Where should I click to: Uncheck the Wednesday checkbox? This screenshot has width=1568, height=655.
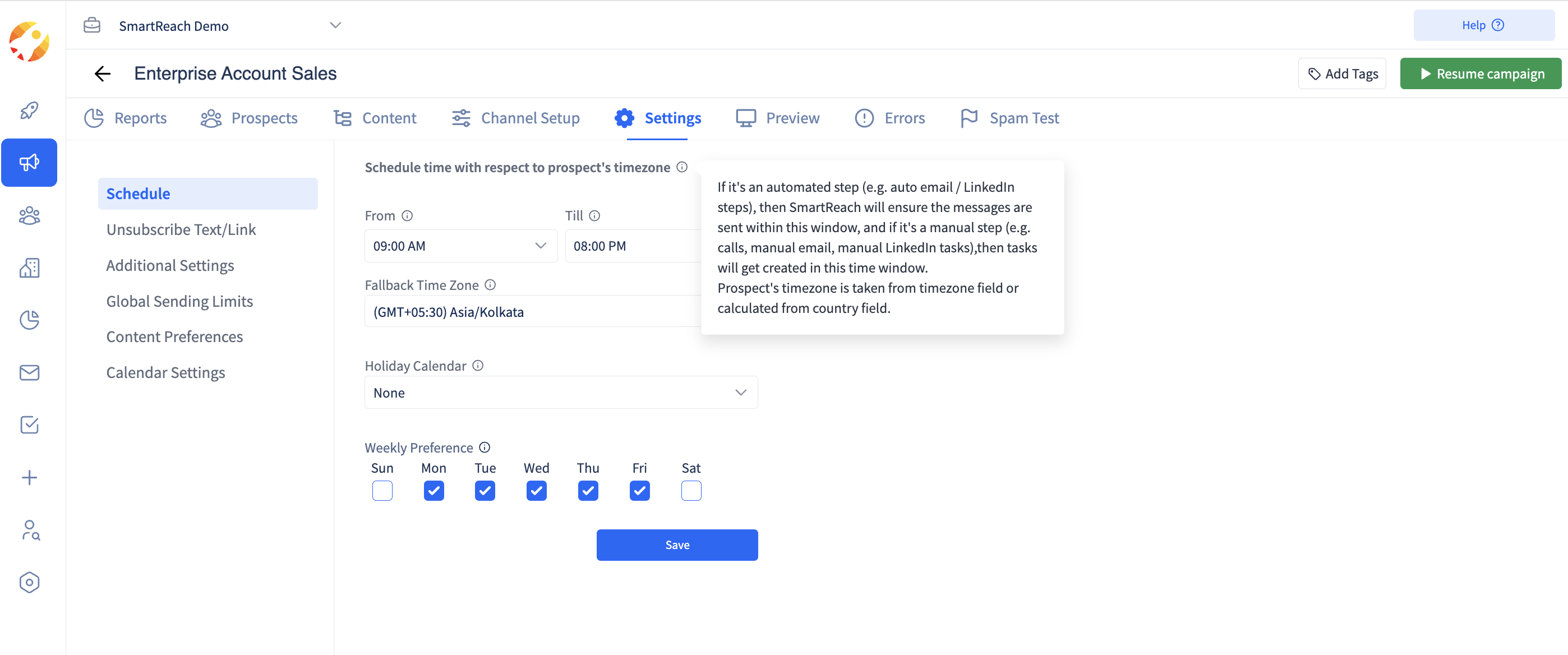pos(536,491)
